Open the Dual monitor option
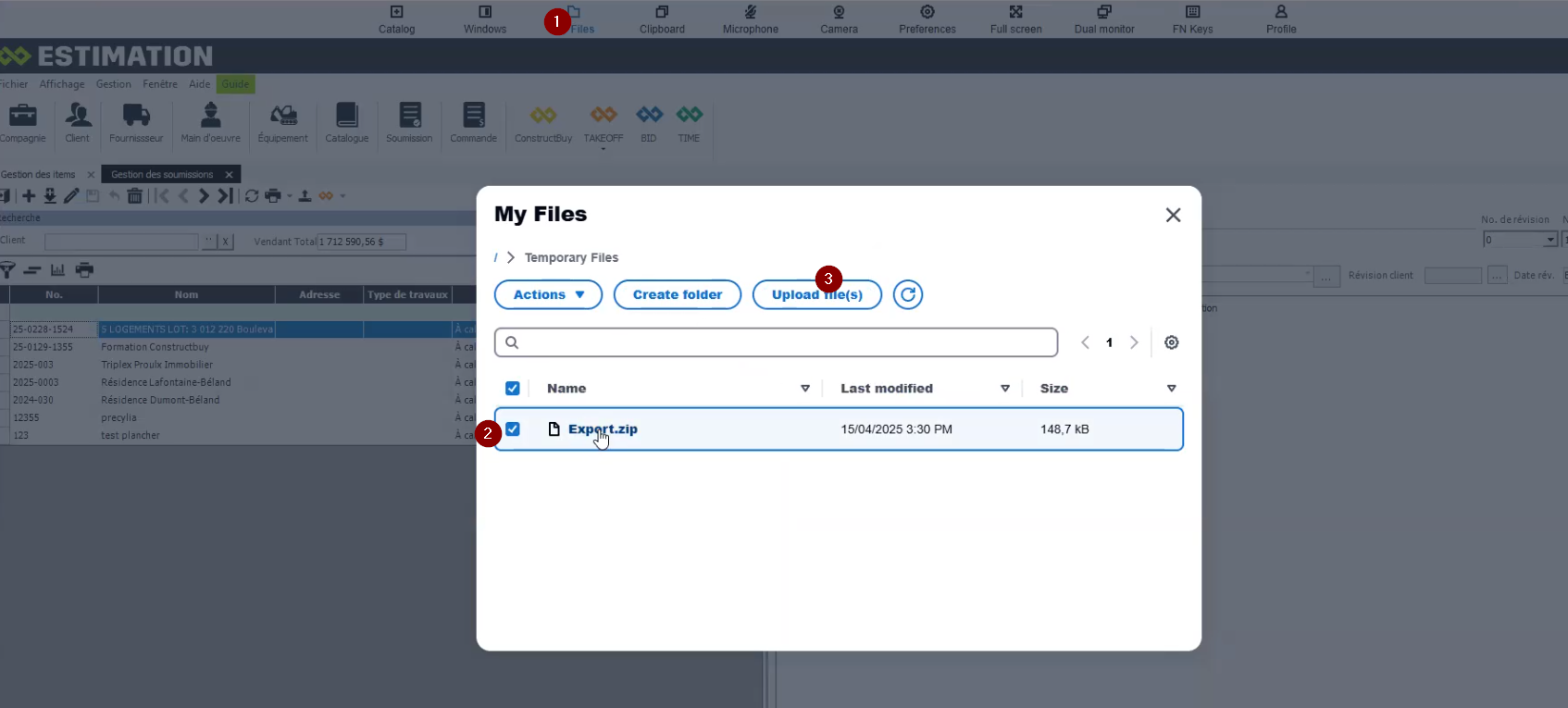Image resolution: width=1568 pixels, height=708 pixels. pyautogui.click(x=1104, y=19)
